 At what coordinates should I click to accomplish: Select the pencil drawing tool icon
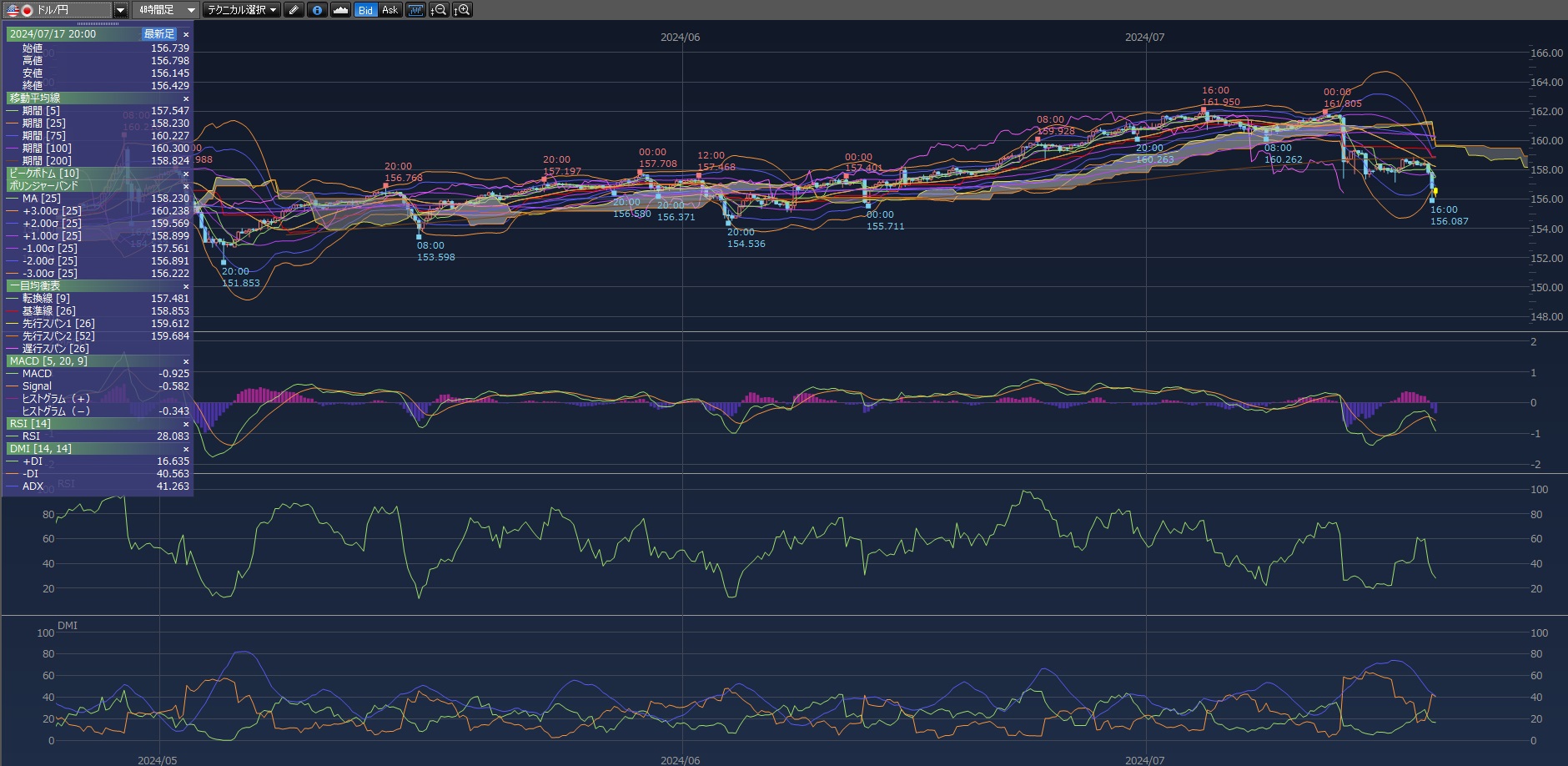pyautogui.click(x=294, y=10)
